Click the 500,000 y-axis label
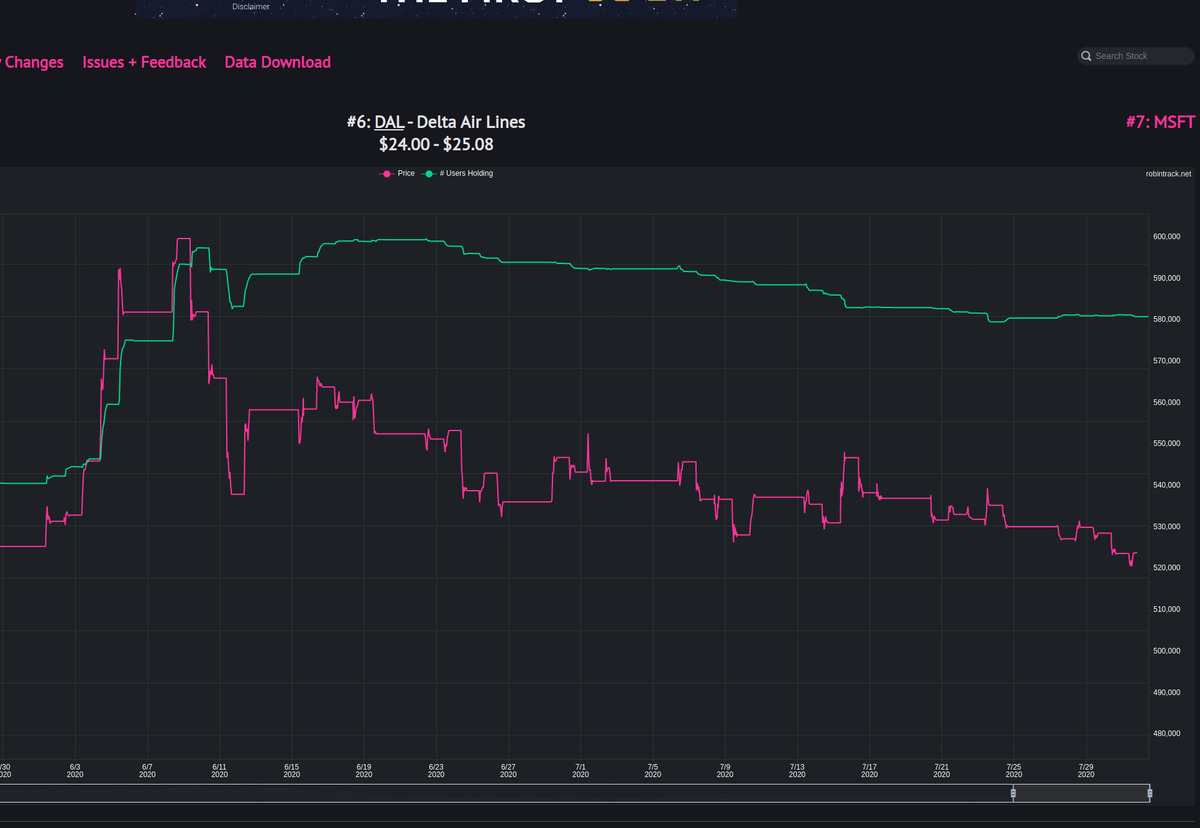This screenshot has height=828, width=1200. pyautogui.click(x=1167, y=651)
